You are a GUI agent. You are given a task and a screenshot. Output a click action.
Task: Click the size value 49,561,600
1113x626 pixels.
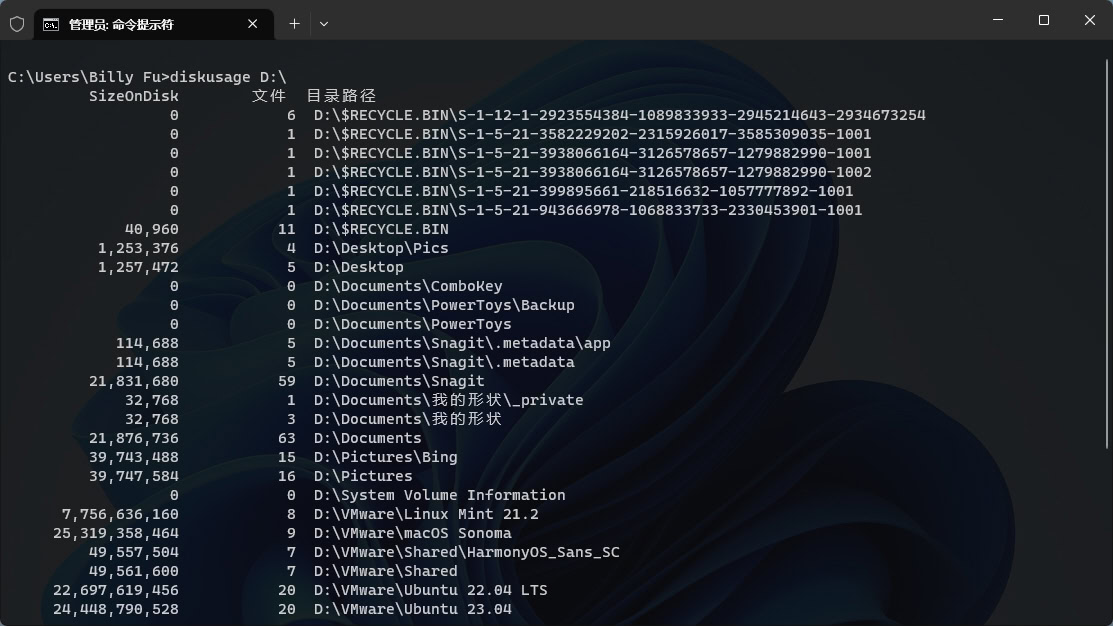point(134,571)
